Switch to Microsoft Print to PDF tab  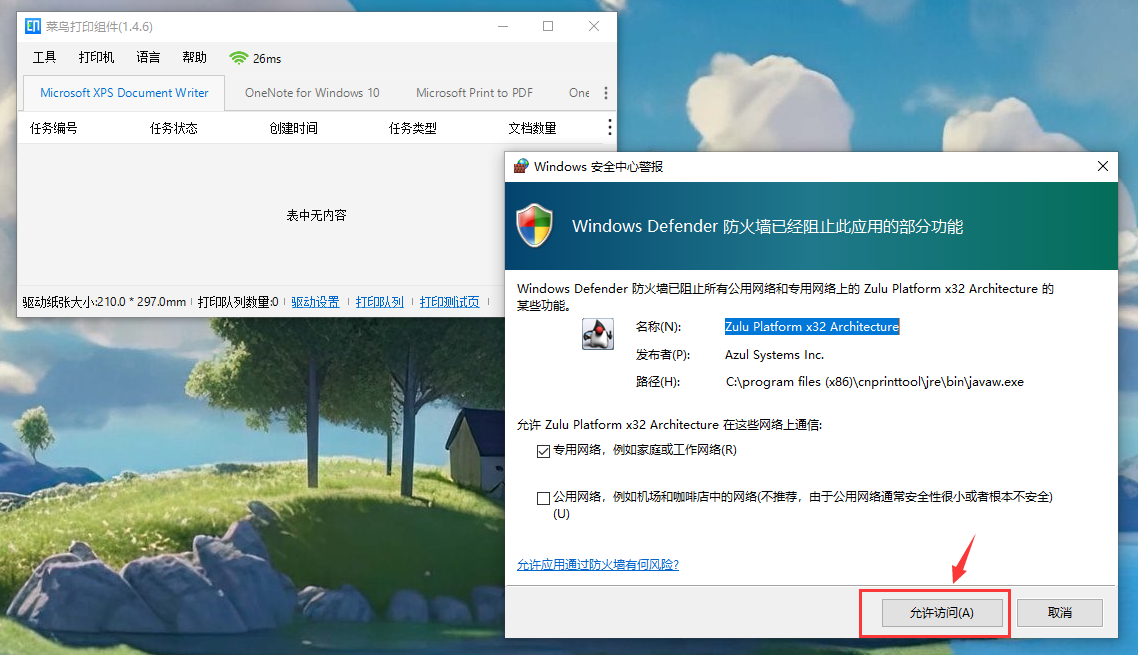coord(475,93)
